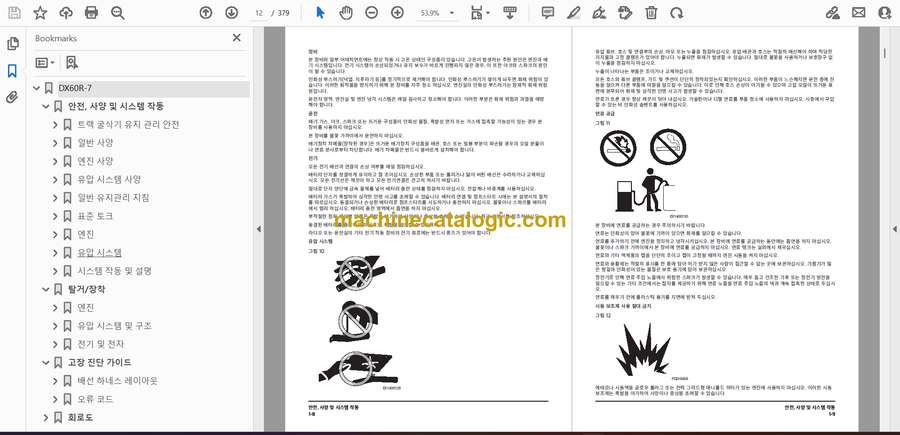900x435 pixels.
Task: Hide the left navigation pane arrow
Action: 258,229
